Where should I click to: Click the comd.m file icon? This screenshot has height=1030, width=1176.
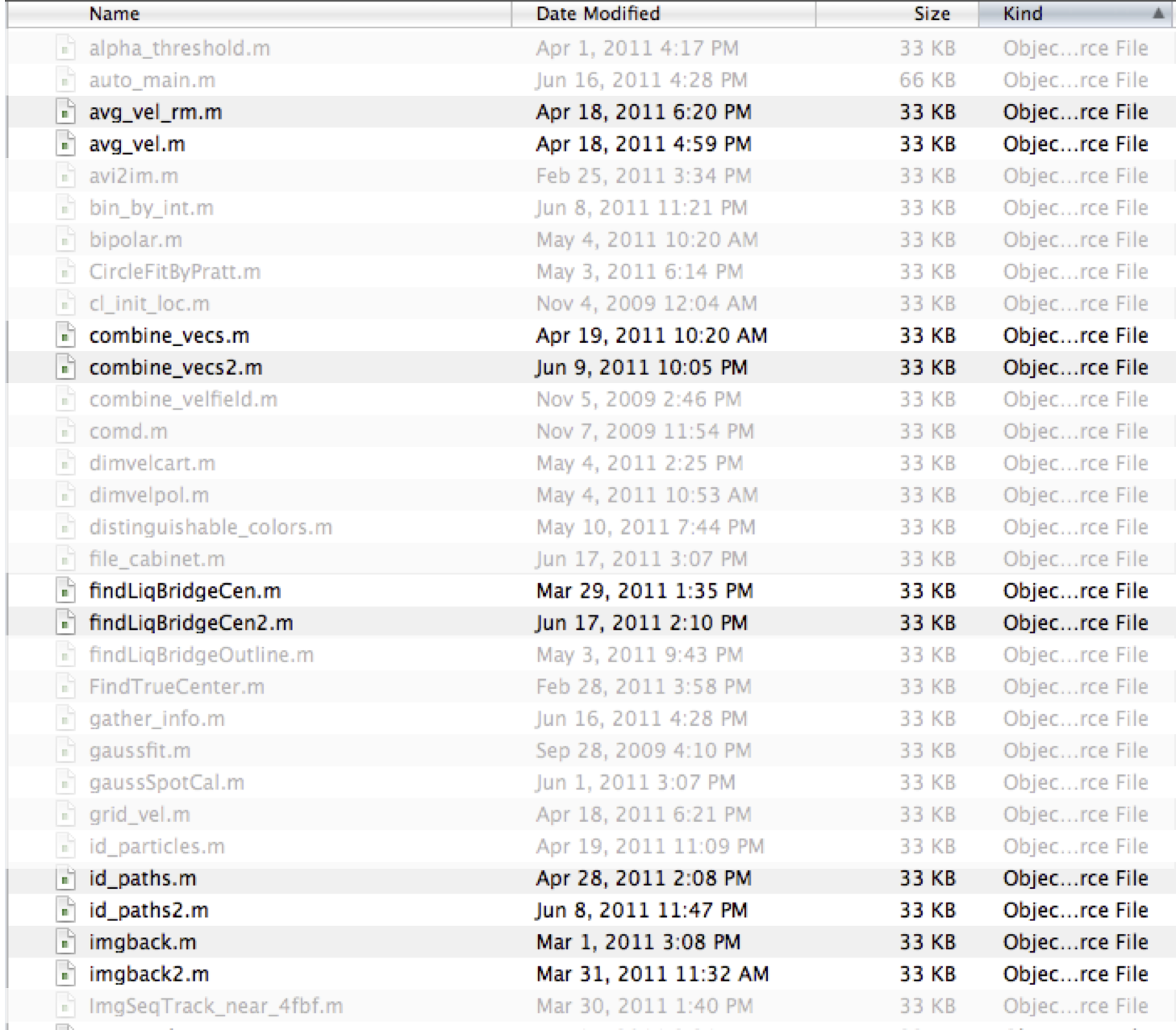click(x=65, y=432)
